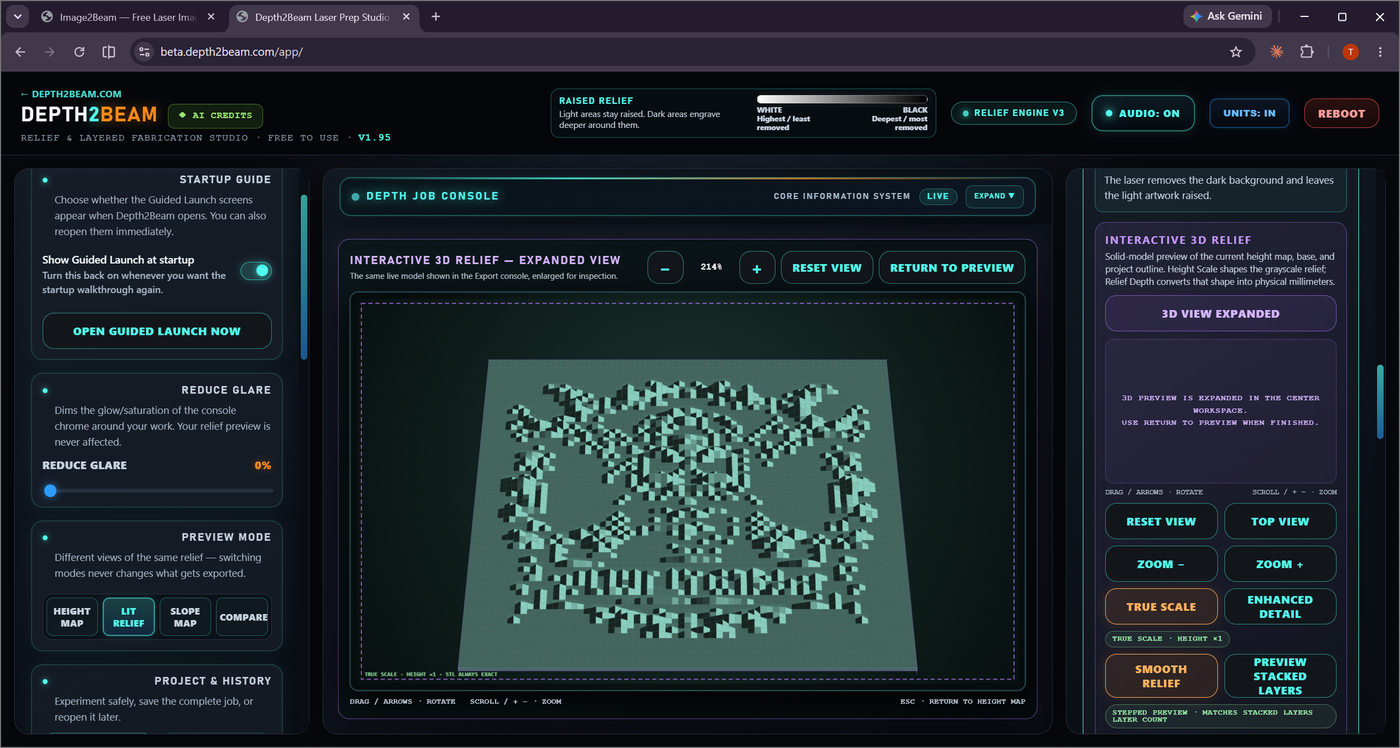
Task: Click the minus button beside 214%
Action: coord(666,268)
